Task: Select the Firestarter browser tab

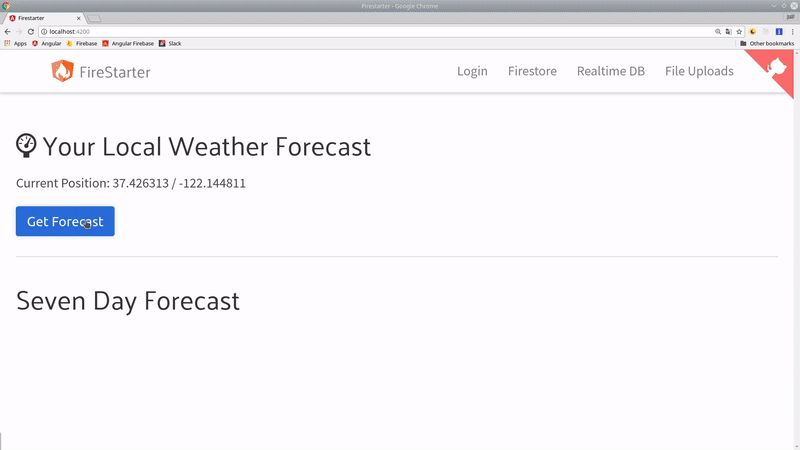Action: point(45,18)
